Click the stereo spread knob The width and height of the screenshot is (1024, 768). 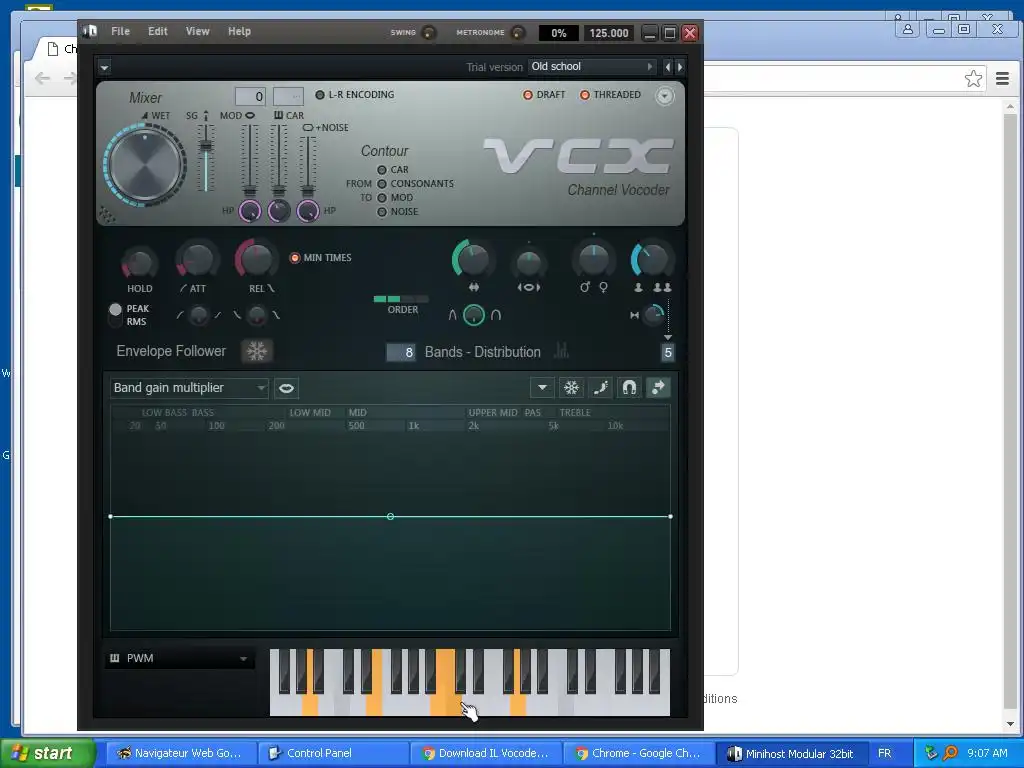click(528, 261)
